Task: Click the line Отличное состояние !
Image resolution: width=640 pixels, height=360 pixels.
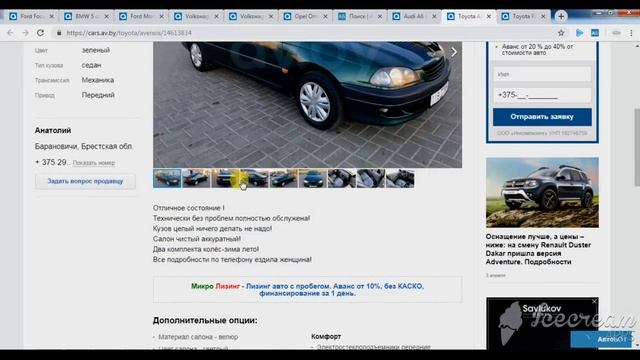Action: 189,208
